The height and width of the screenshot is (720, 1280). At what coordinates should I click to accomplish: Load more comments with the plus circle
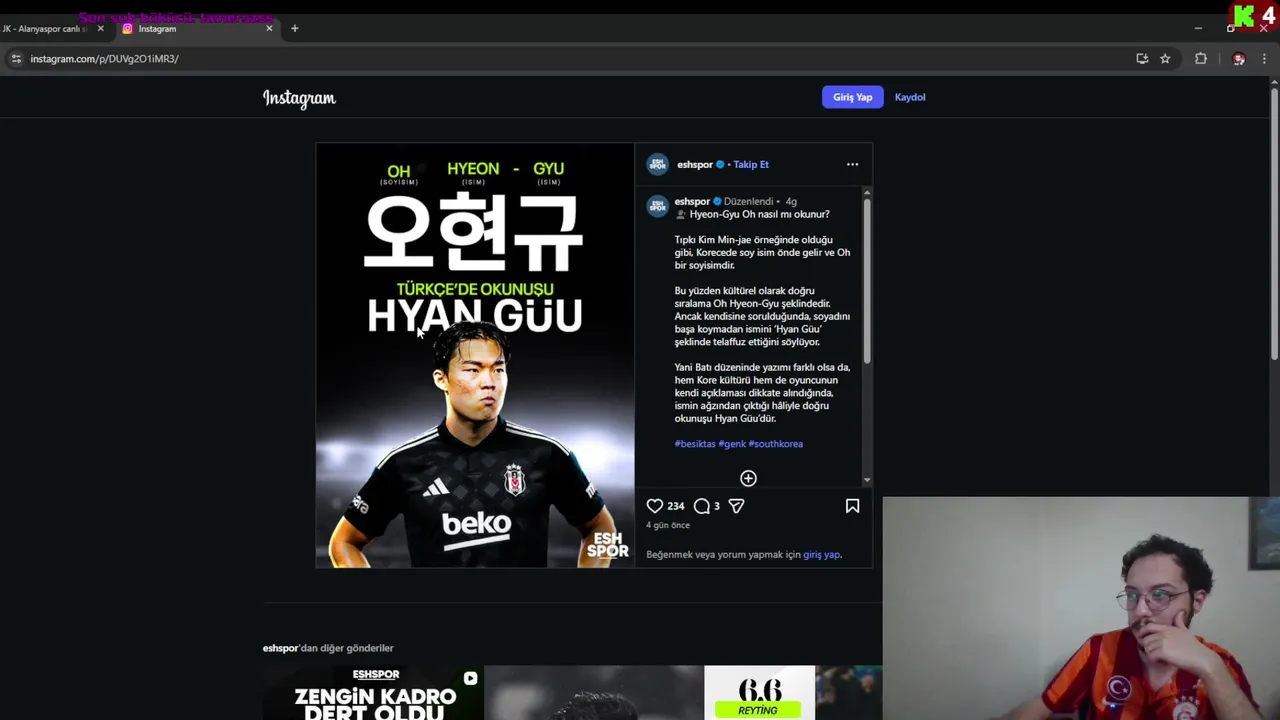point(748,479)
